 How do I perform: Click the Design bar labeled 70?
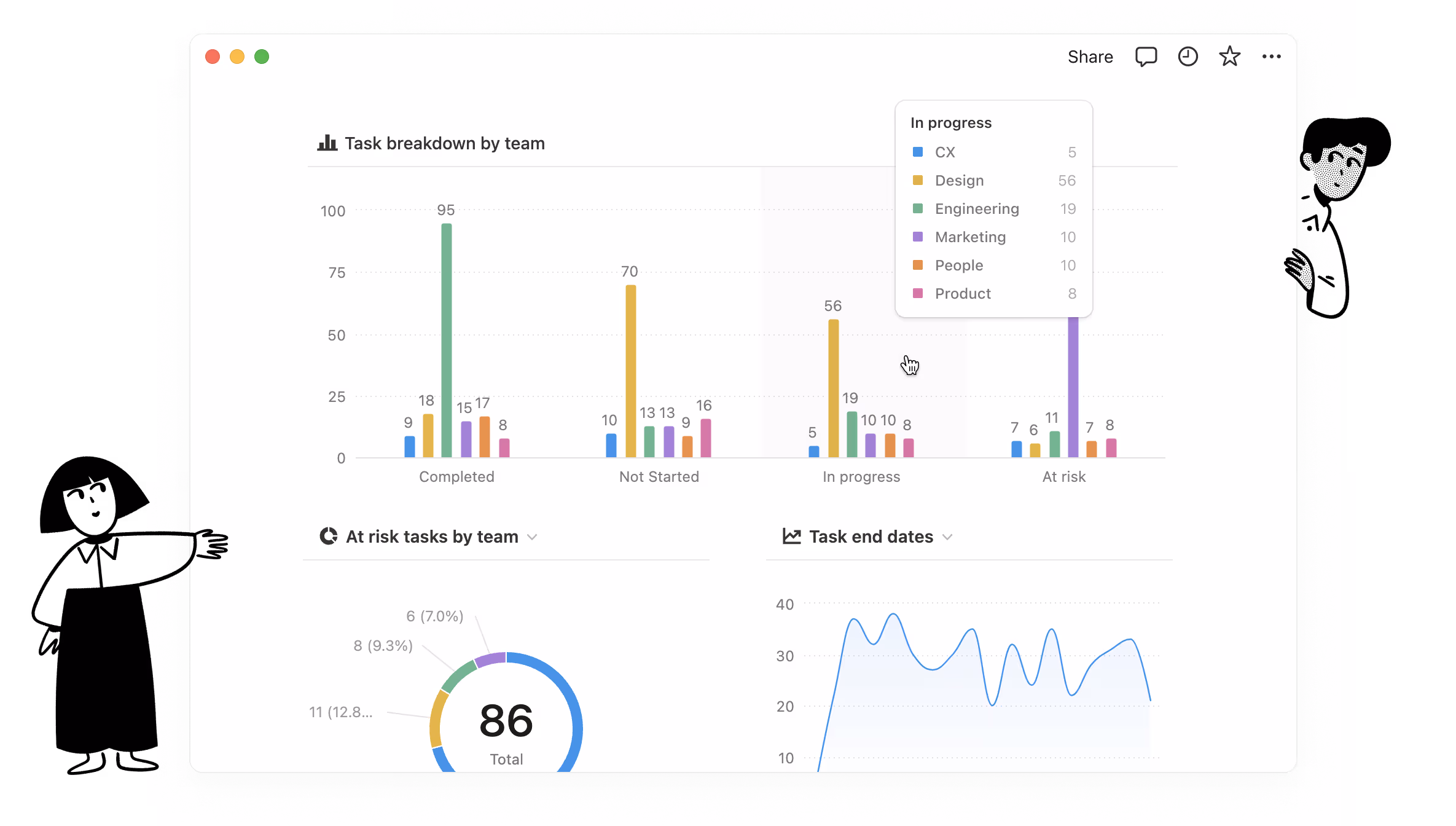pyautogui.click(x=630, y=371)
